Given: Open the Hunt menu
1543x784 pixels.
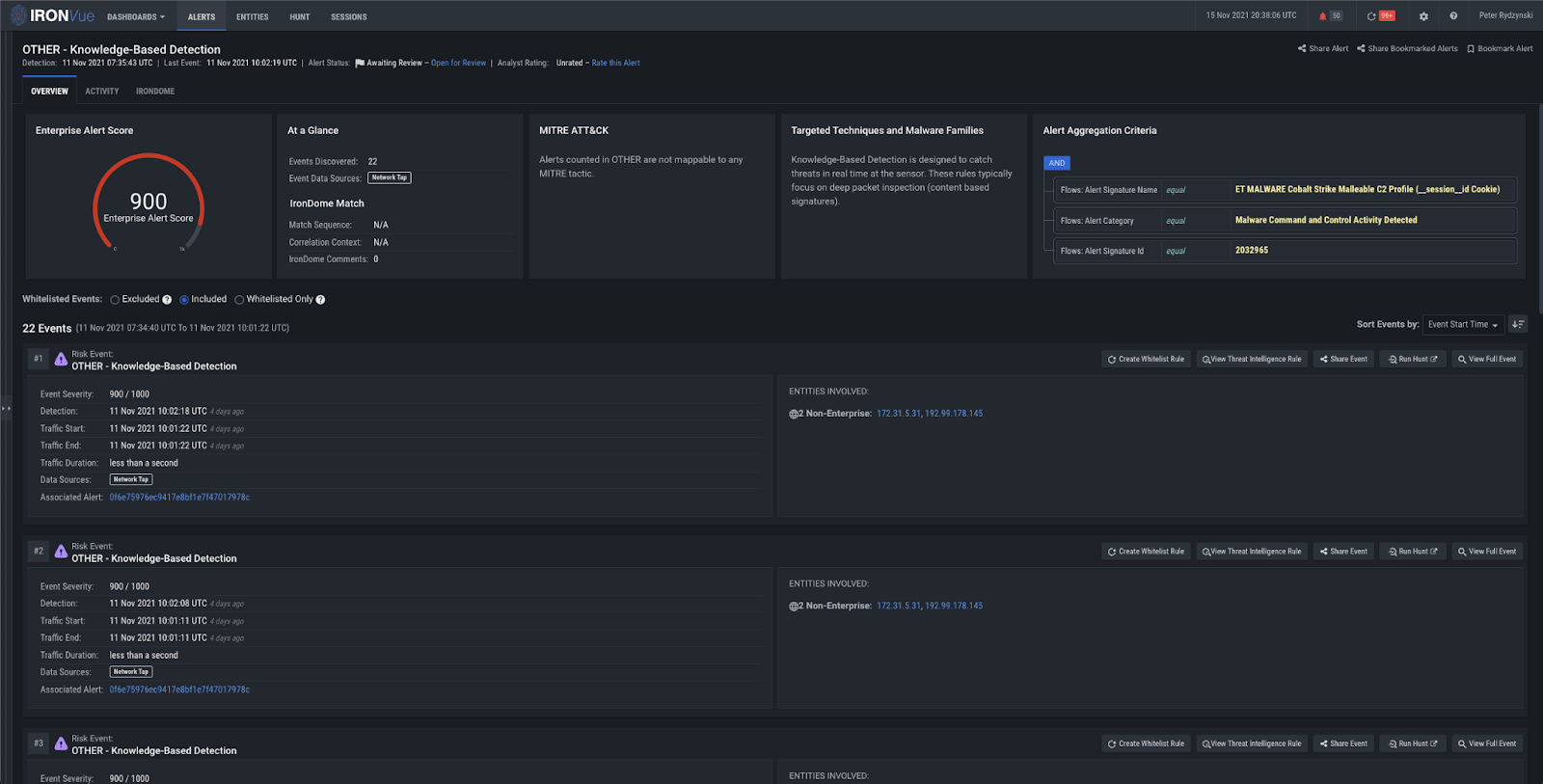Looking at the screenshot, I should coord(300,16).
